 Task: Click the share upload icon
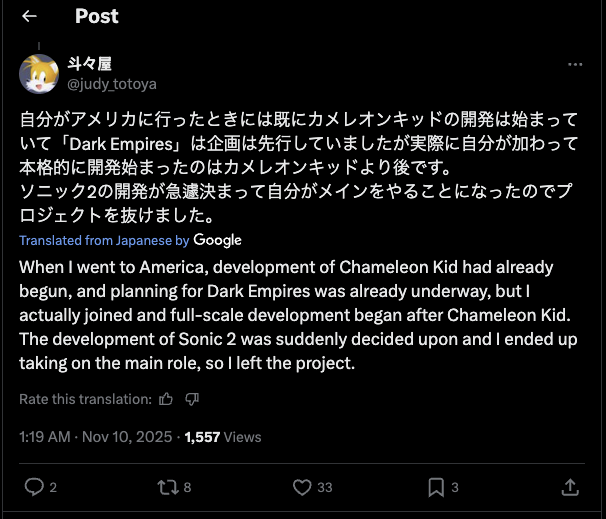click(570, 487)
